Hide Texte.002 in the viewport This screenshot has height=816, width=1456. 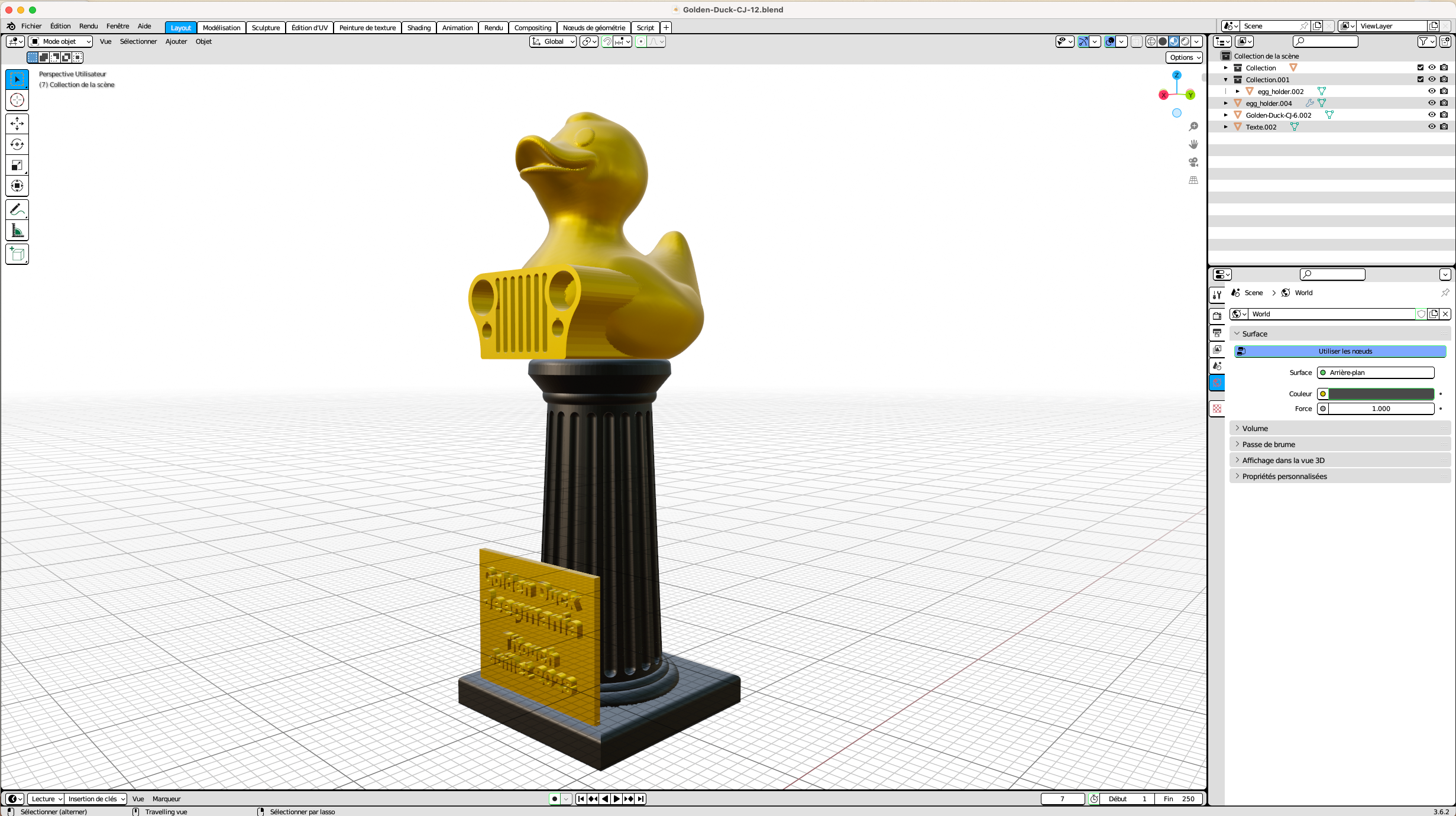click(1432, 127)
